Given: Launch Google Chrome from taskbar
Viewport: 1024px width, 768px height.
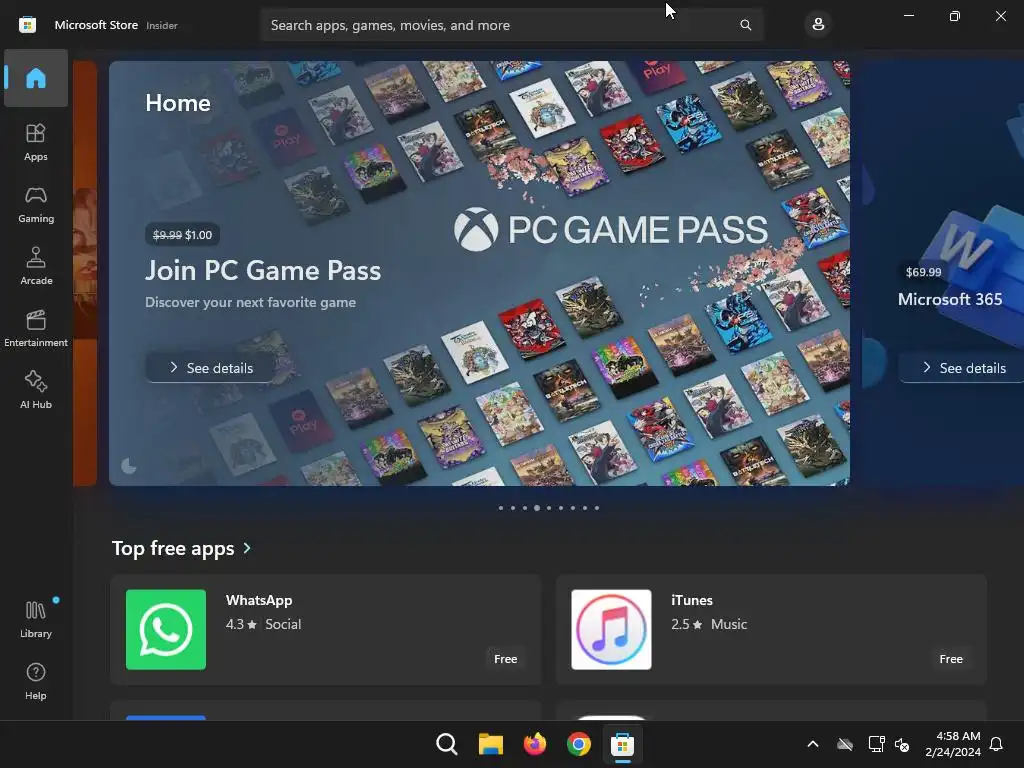Looking at the screenshot, I should coord(579,744).
